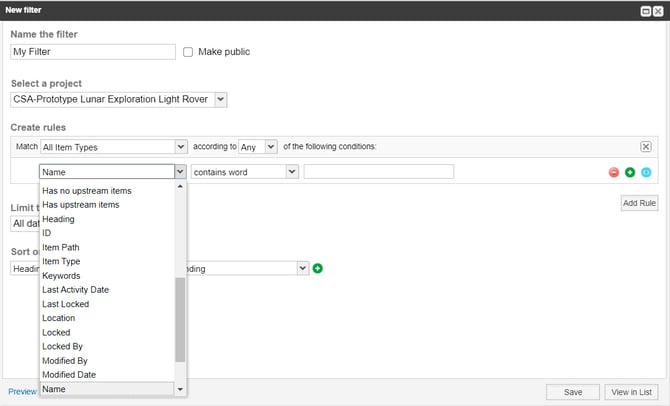Click the blue group condition icon

point(646,172)
